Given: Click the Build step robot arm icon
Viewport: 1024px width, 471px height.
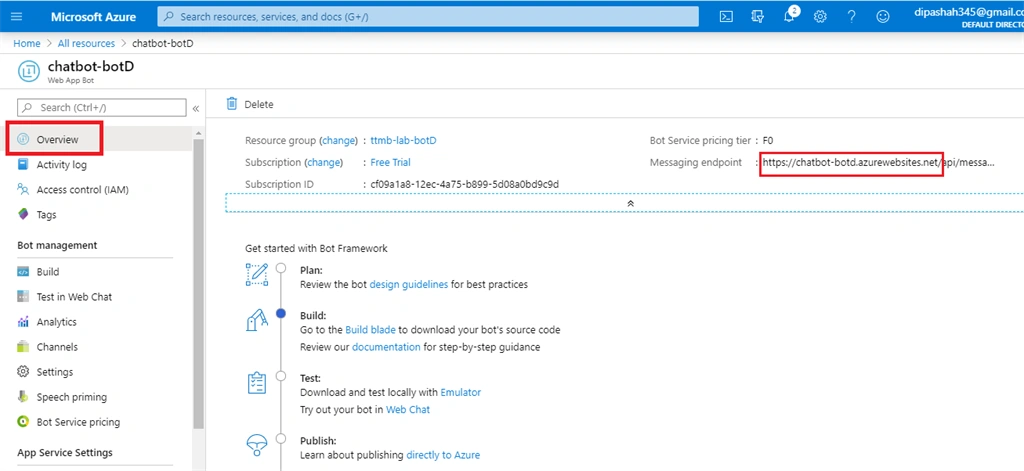Looking at the screenshot, I should pos(257,319).
